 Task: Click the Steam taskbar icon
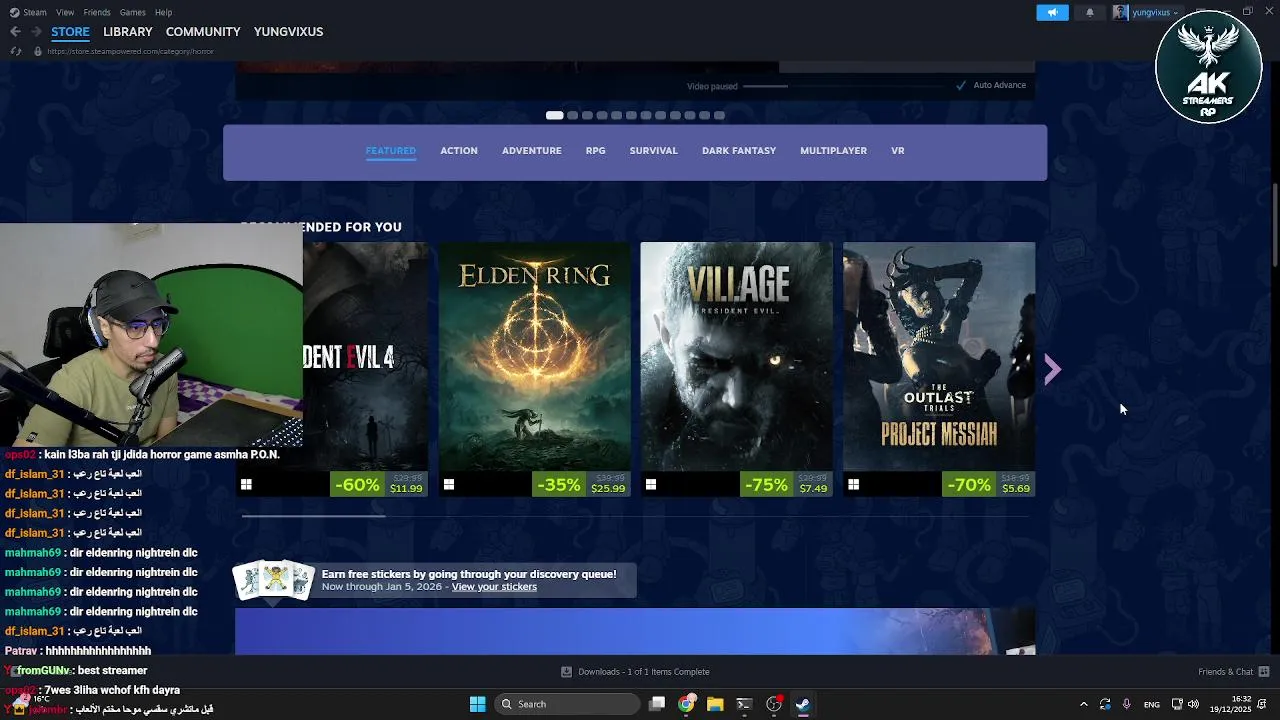pos(802,704)
